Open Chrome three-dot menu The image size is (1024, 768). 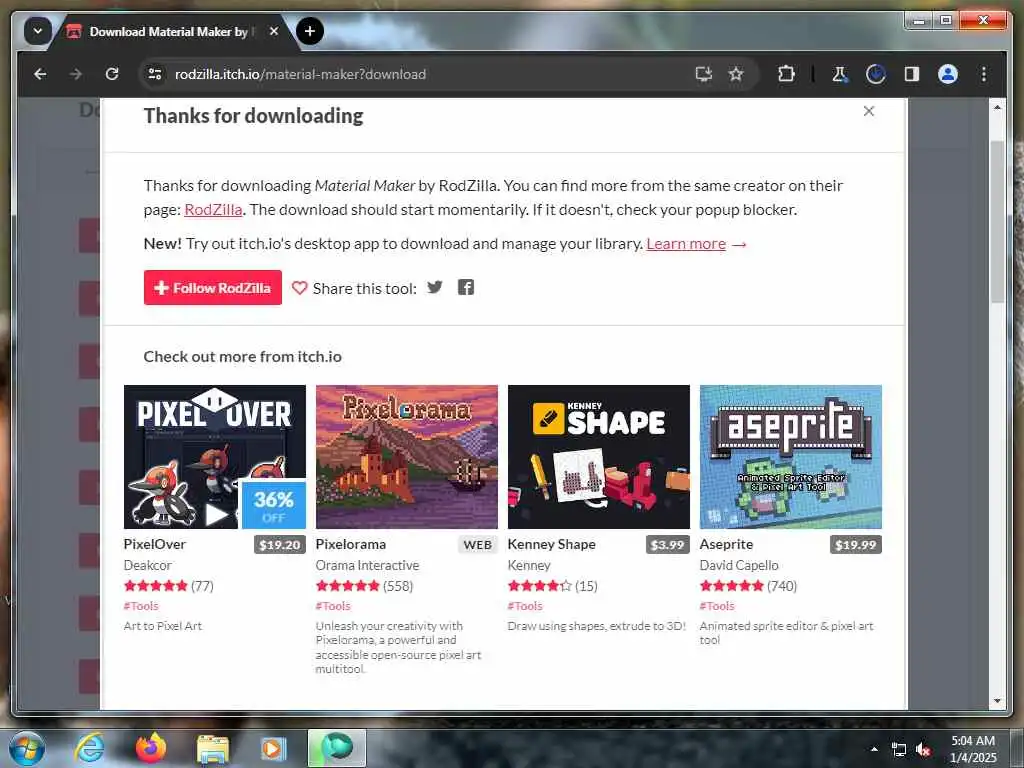point(984,74)
